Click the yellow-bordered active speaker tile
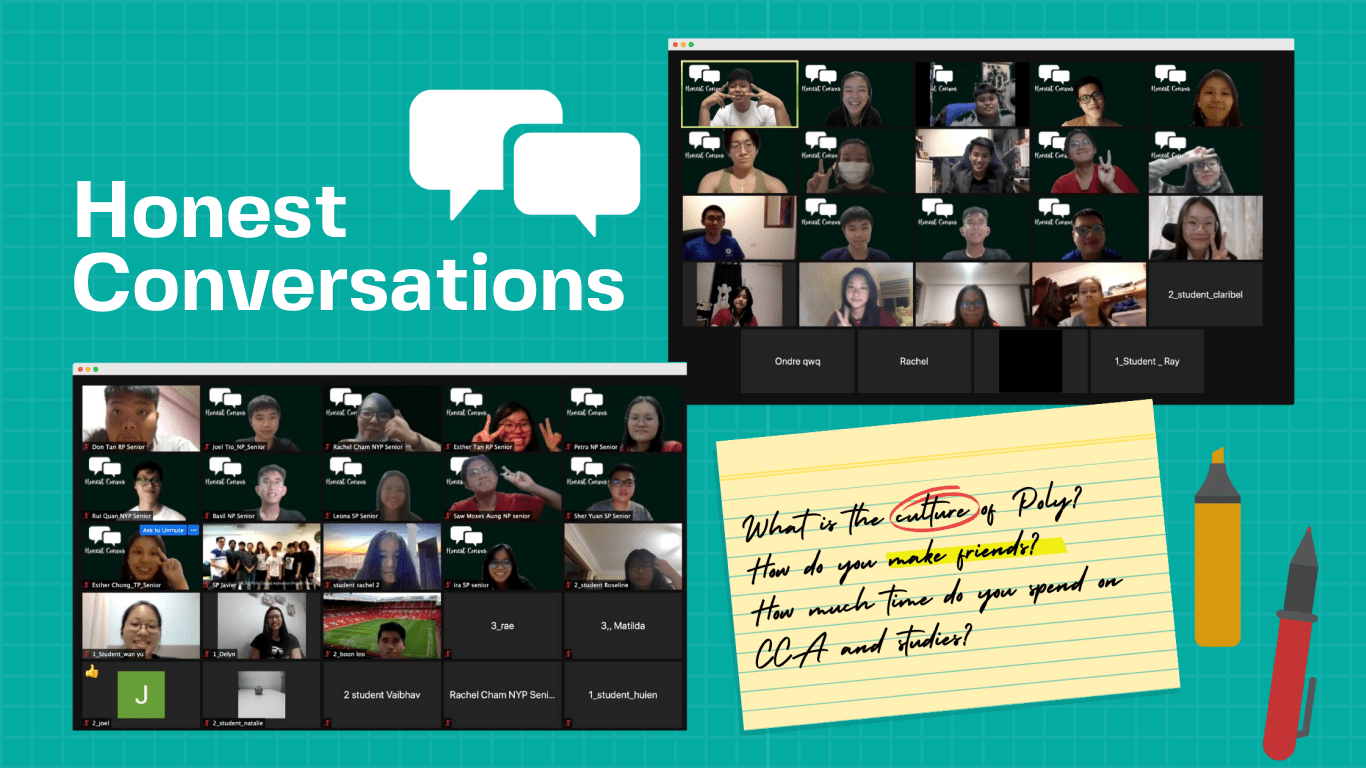1366x768 pixels. 739,94
